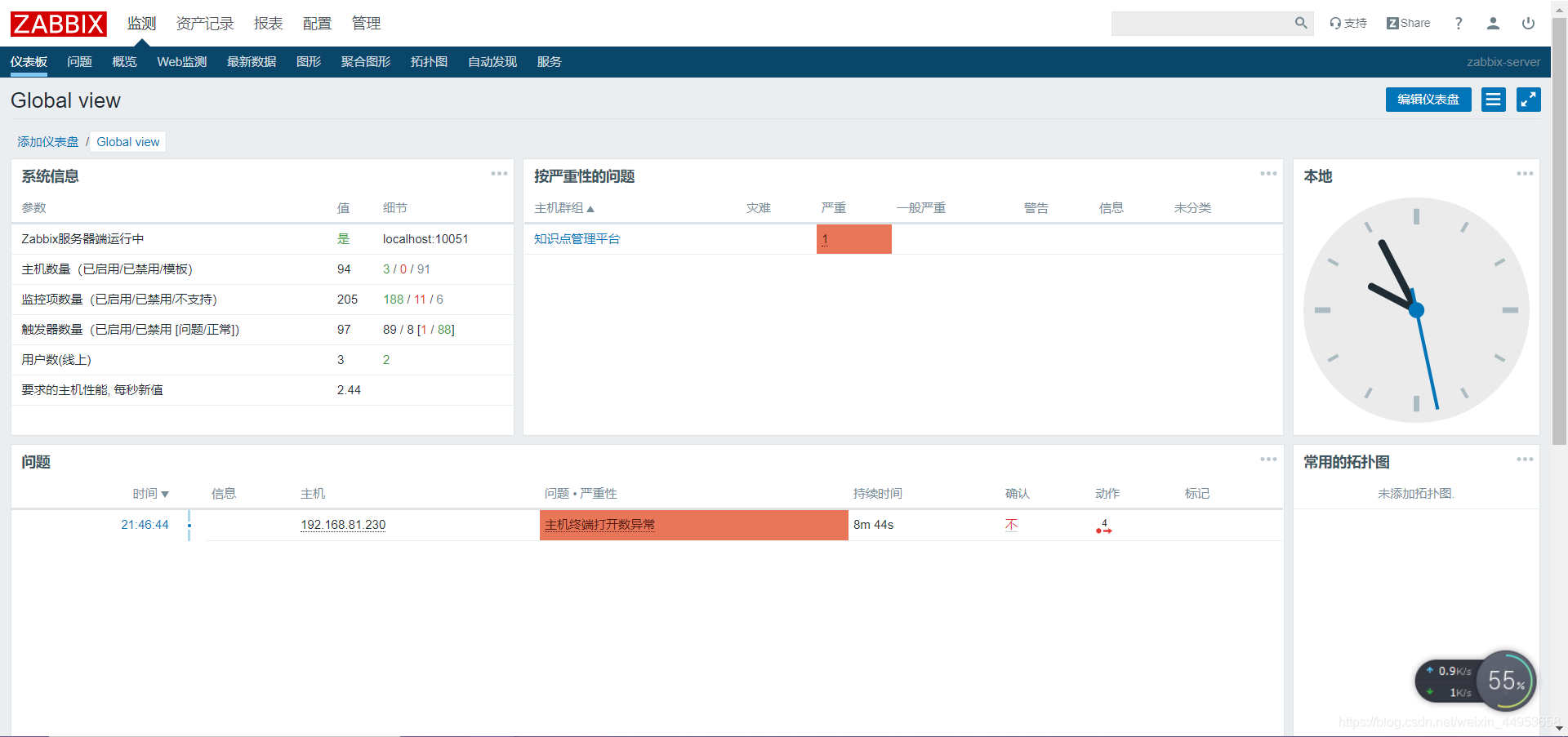Image resolution: width=1568 pixels, height=737 pixels.
Task: Open 常用的拓扑图 widget options menu
Action: (x=1525, y=460)
